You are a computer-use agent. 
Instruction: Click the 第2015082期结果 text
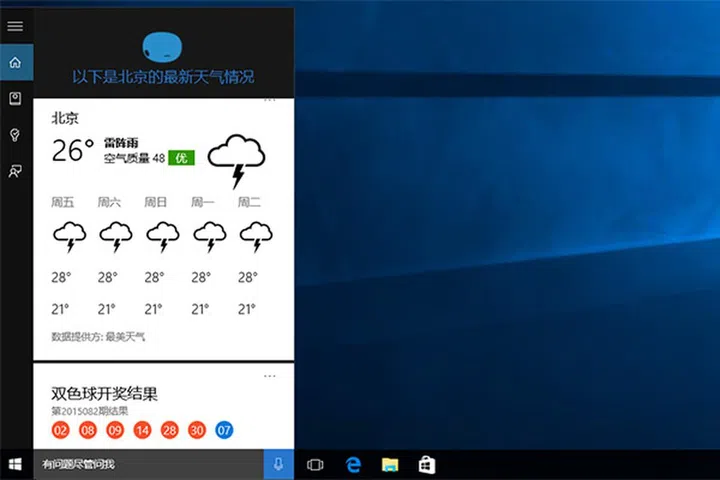[x=90, y=411]
